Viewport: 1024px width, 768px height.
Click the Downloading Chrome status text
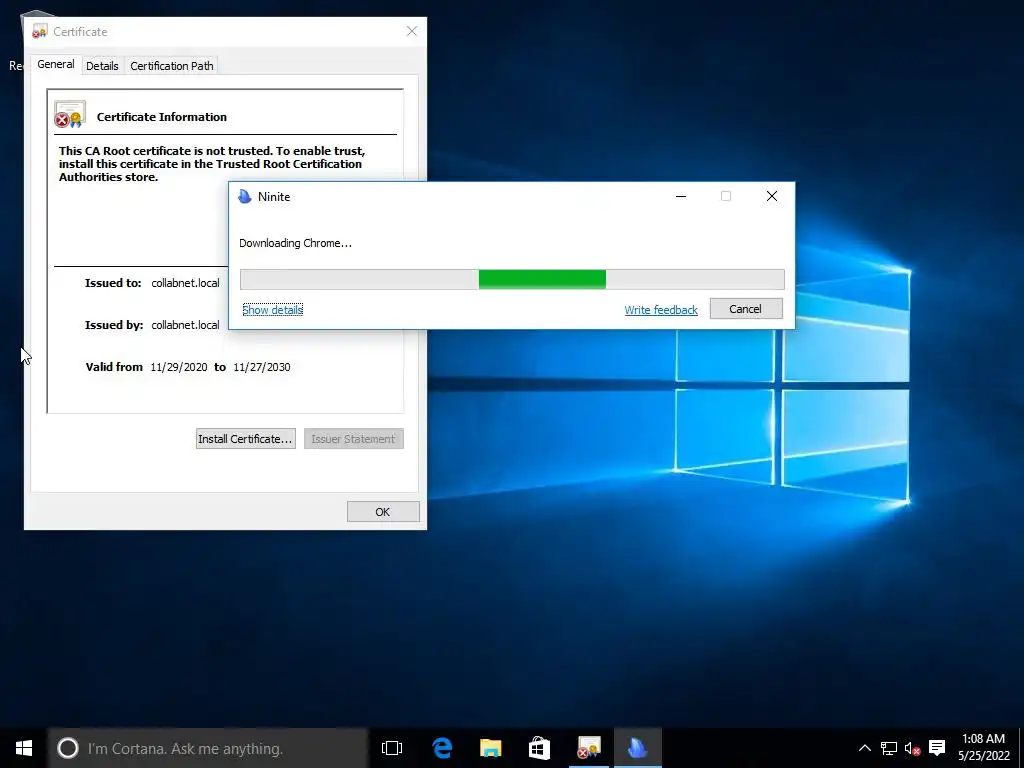[295, 243]
